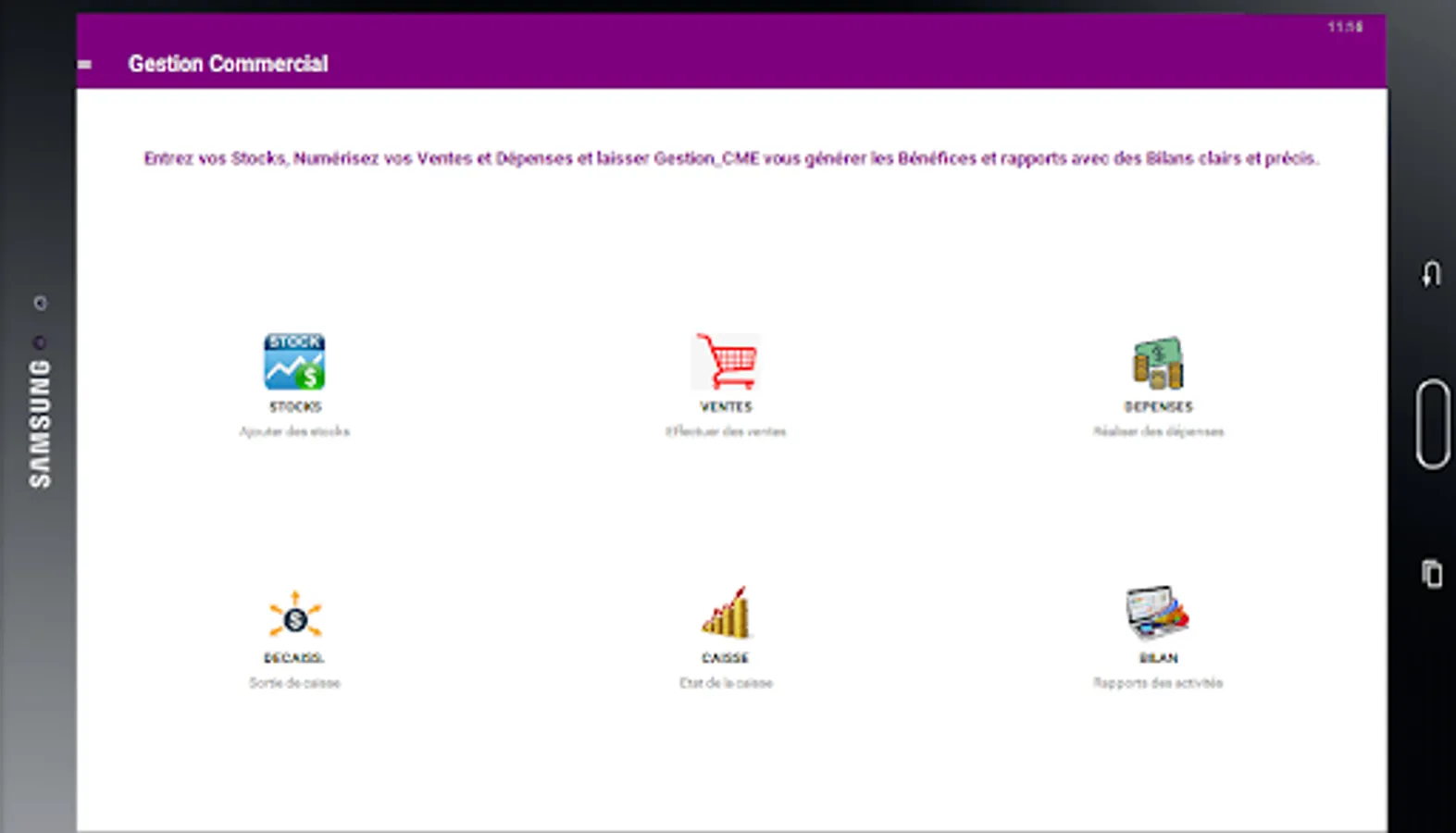Click the purple intro sentence text
This screenshot has height=833, width=1456.
click(x=731, y=158)
